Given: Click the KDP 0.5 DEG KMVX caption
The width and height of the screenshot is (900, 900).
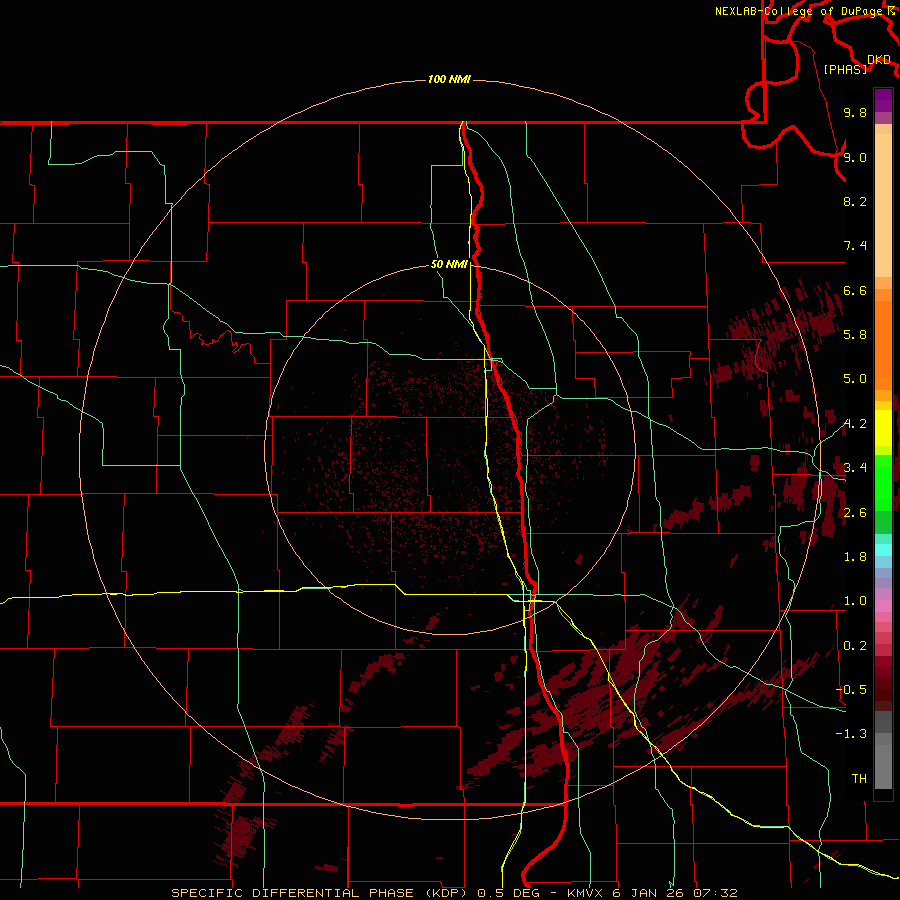Looking at the screenshot, I should tap(454, 893).
